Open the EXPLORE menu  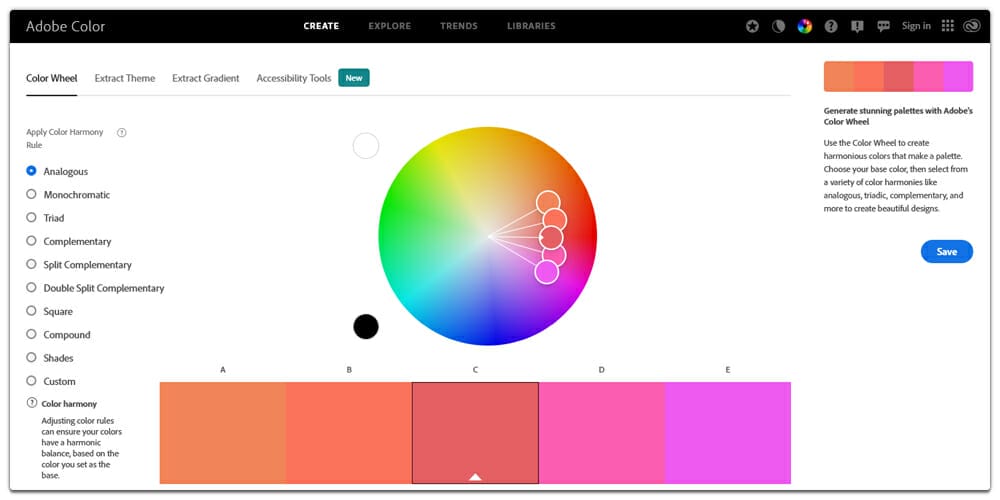point(390,26)
